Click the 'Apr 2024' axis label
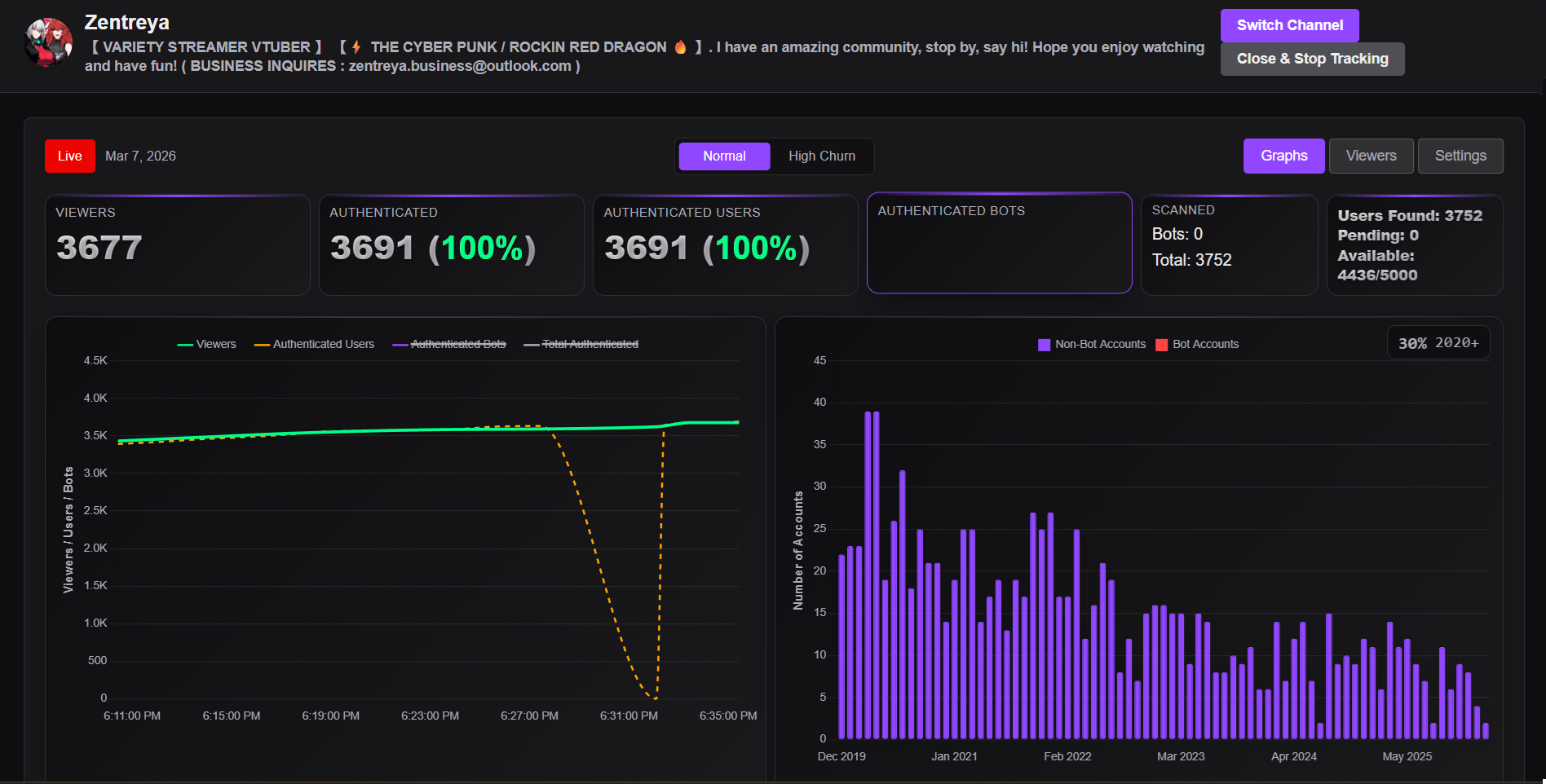The width and height of the screenshot is (1546, 784). click(x=1293, y=756)
